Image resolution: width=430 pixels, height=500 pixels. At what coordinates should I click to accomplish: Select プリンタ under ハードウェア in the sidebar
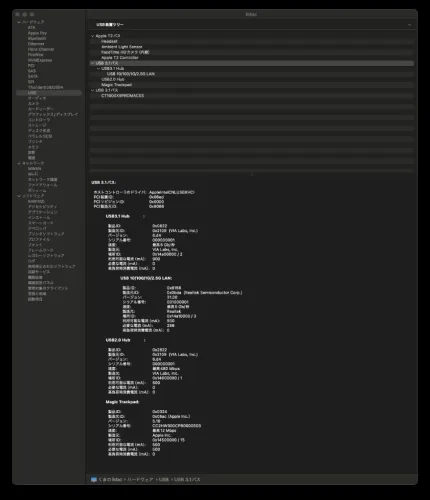coord(35,142)
